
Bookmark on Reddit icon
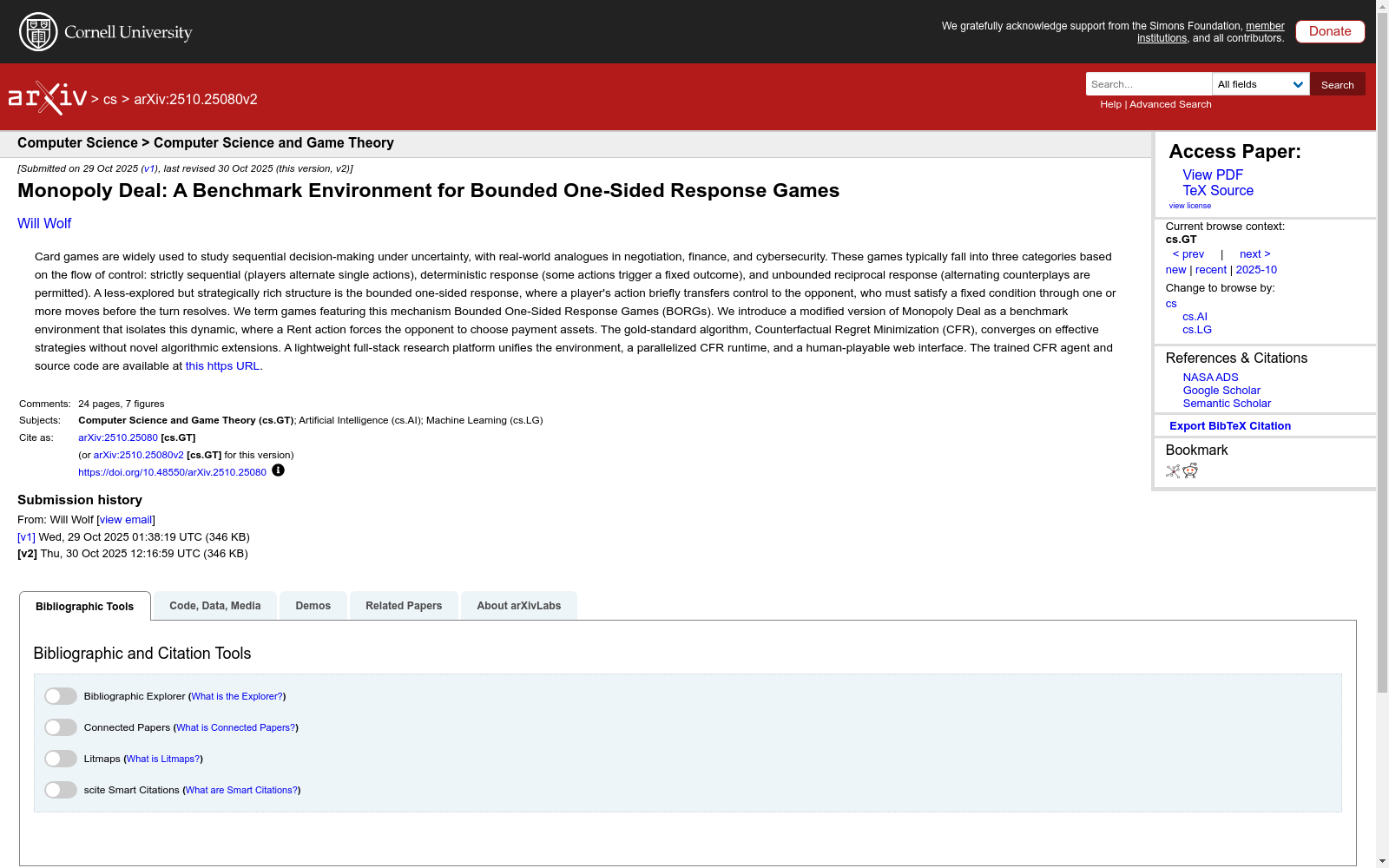(1190, 470)
